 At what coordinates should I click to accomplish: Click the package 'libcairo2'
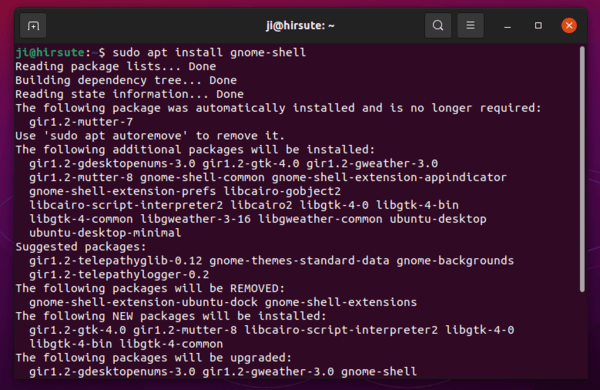pos(261,205)
